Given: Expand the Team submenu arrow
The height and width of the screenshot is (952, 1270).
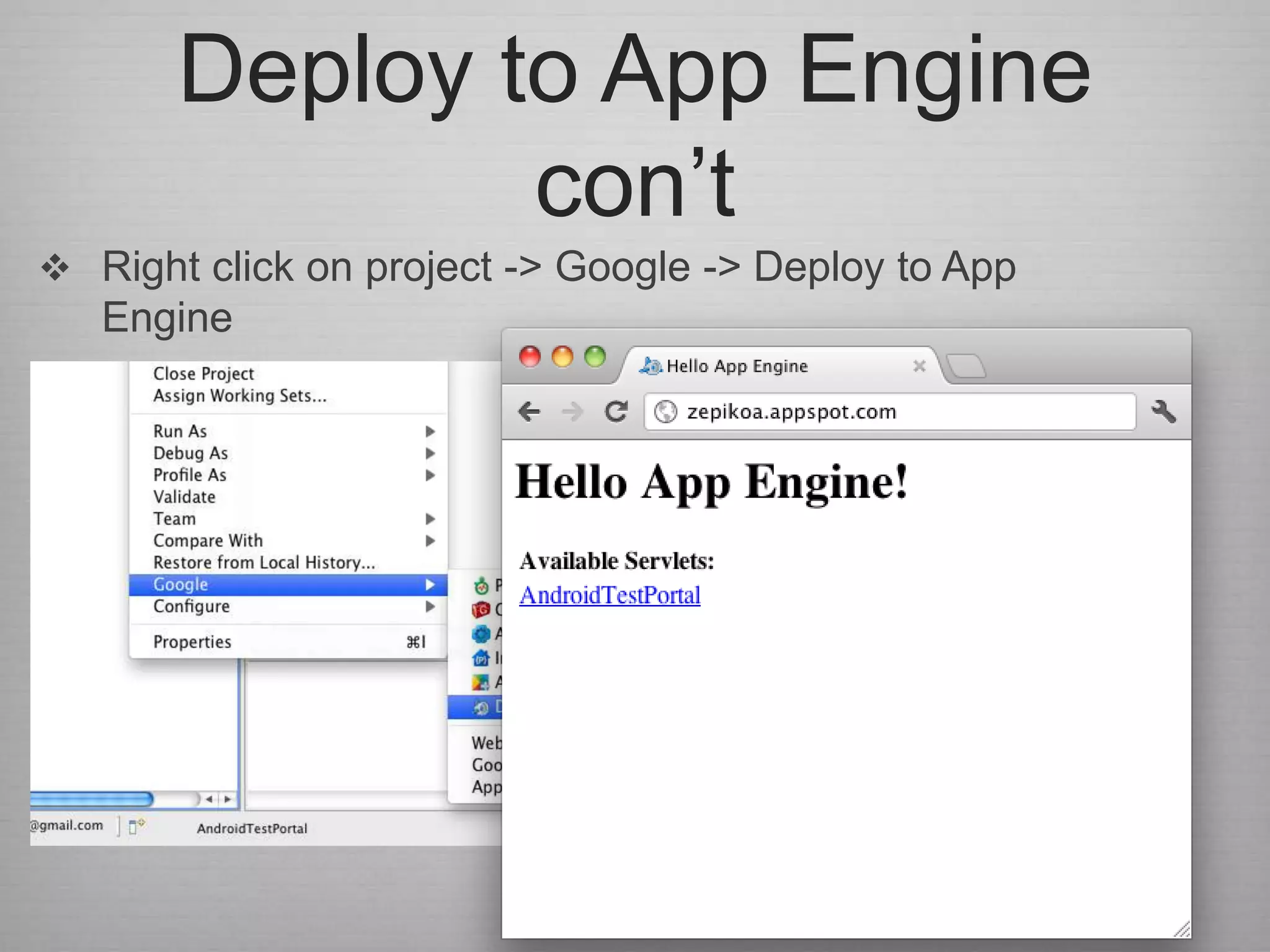Looking at the screenshot, I should click(x=430, y=519).
